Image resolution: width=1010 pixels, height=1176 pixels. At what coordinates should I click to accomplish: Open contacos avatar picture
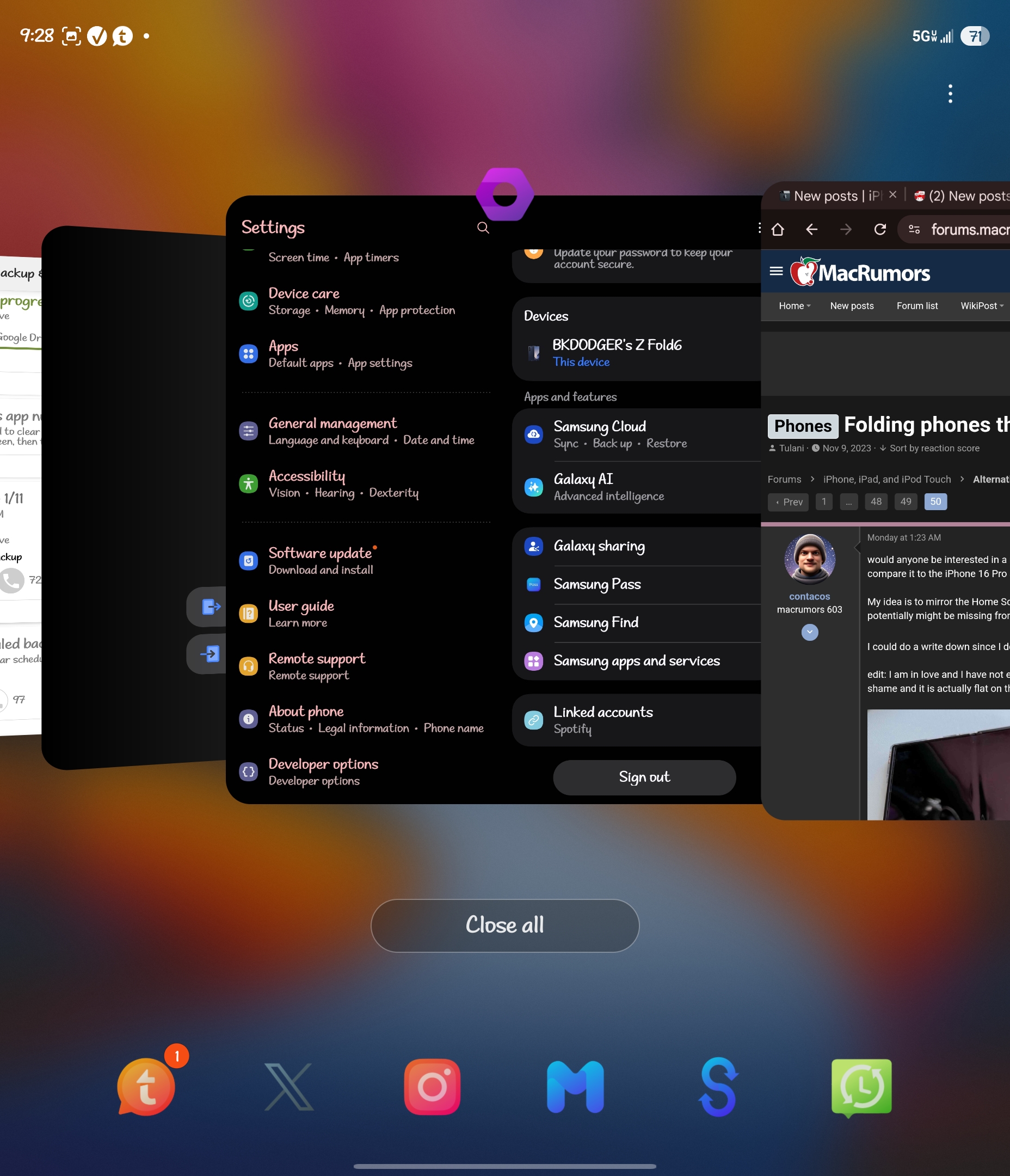coord(810,559)
